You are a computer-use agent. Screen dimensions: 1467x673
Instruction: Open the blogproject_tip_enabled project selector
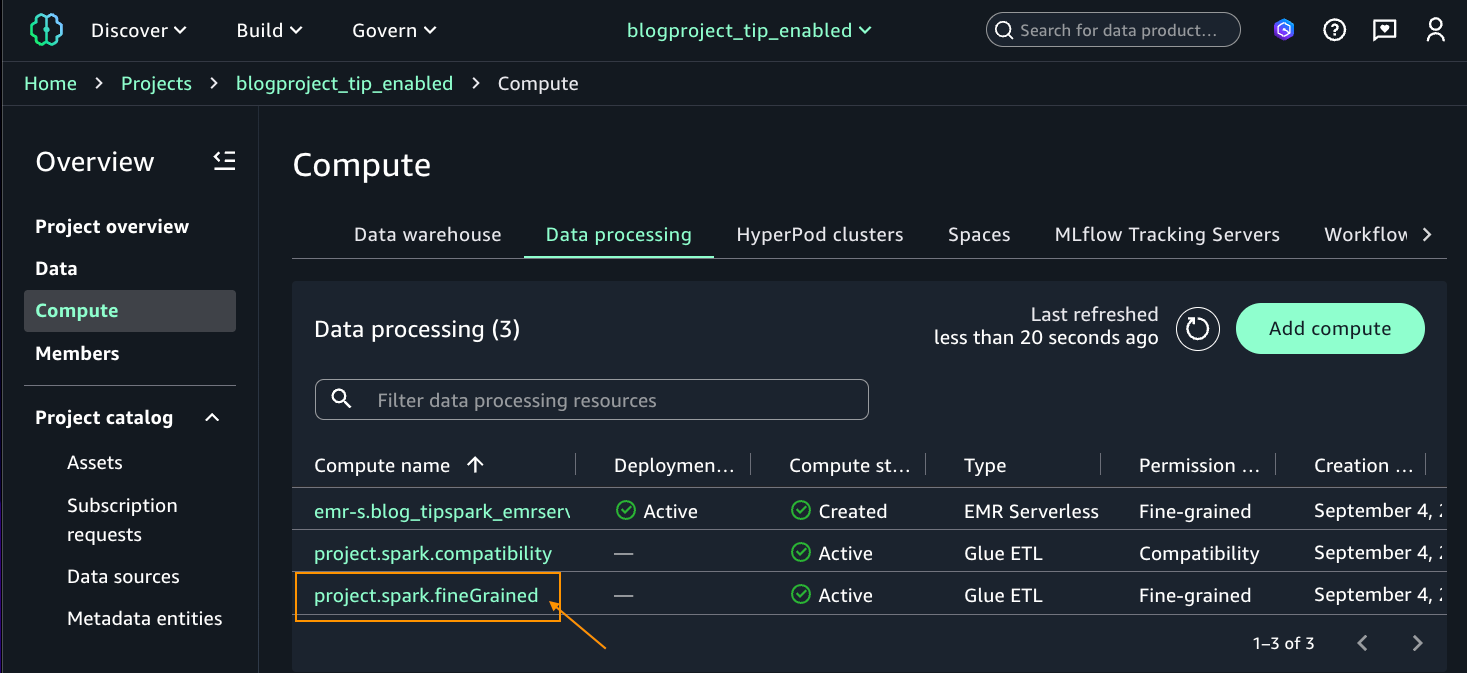coord(749,30)
